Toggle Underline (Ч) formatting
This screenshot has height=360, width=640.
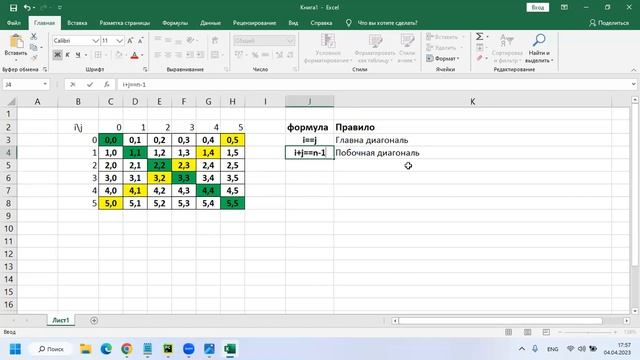pyautogui.click(x=78, y=55)
